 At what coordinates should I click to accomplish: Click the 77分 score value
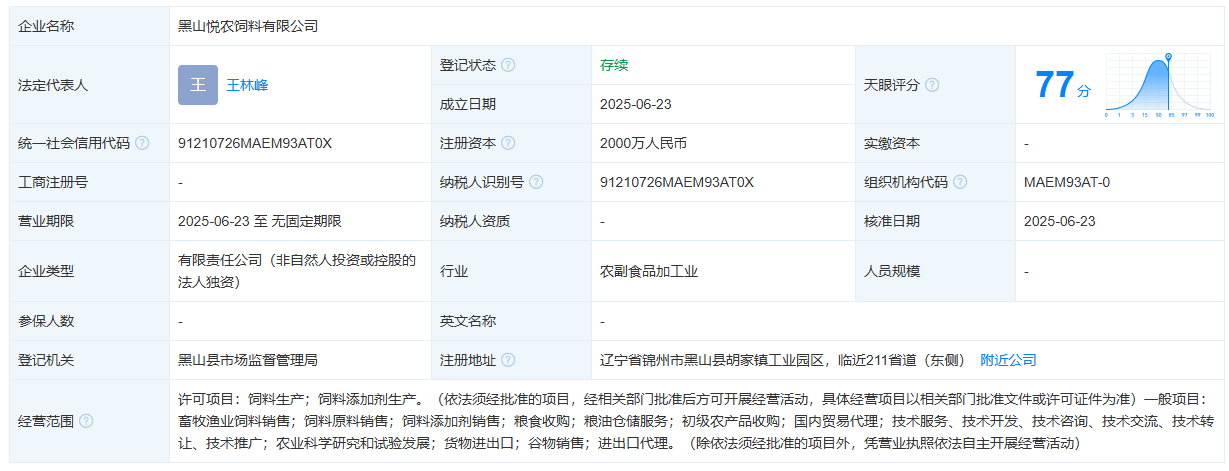coord(1062,85)
